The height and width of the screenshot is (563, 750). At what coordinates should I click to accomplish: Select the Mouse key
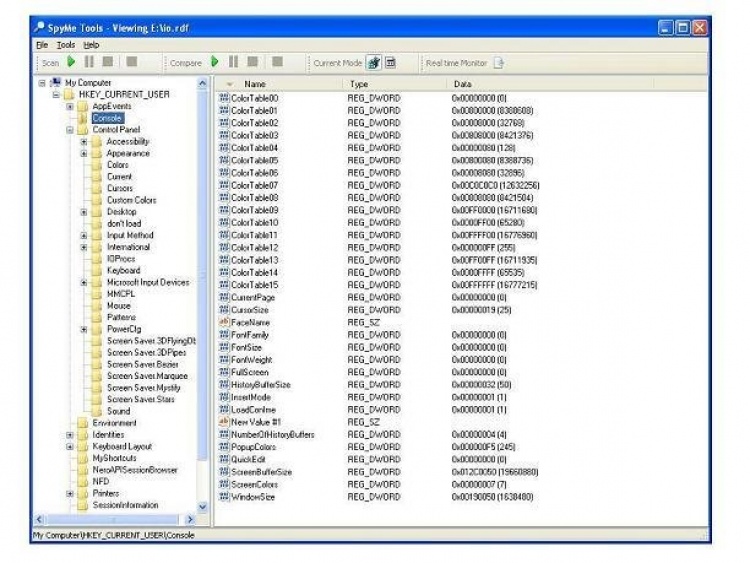119,306
